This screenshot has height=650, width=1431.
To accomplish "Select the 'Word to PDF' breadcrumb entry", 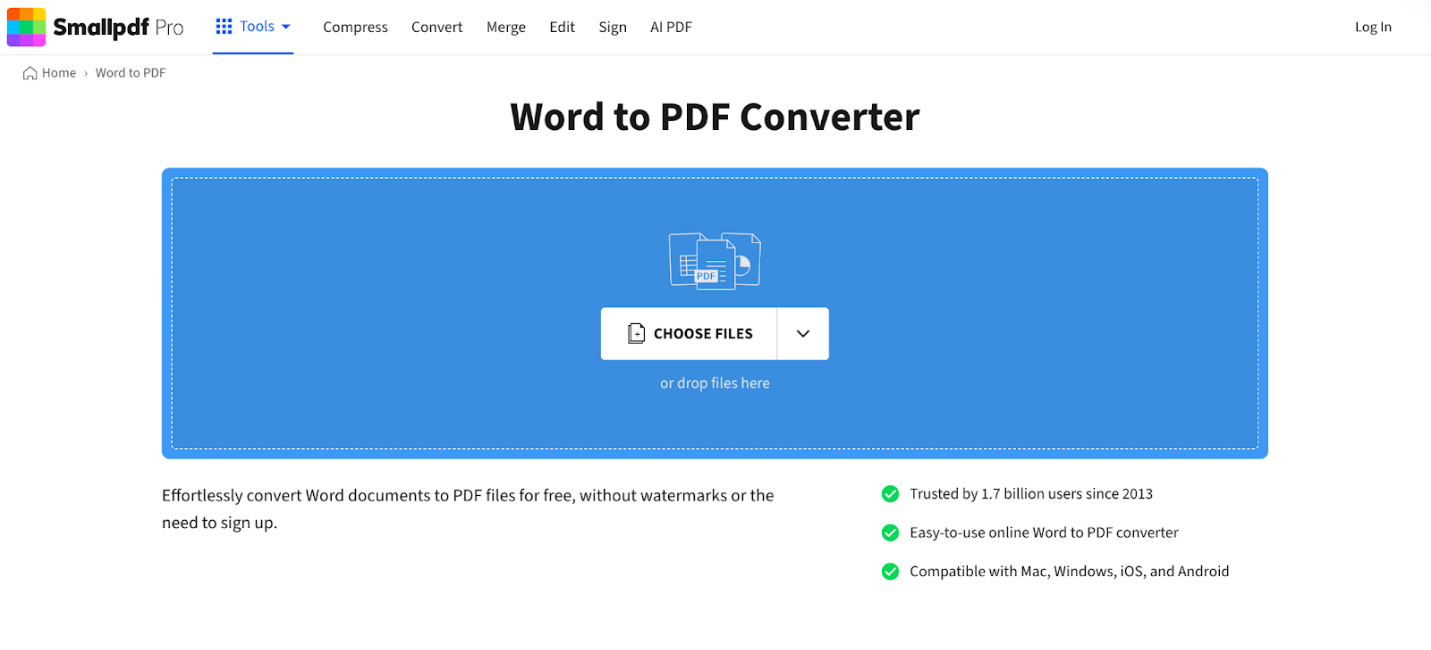I will coord(130,72).
